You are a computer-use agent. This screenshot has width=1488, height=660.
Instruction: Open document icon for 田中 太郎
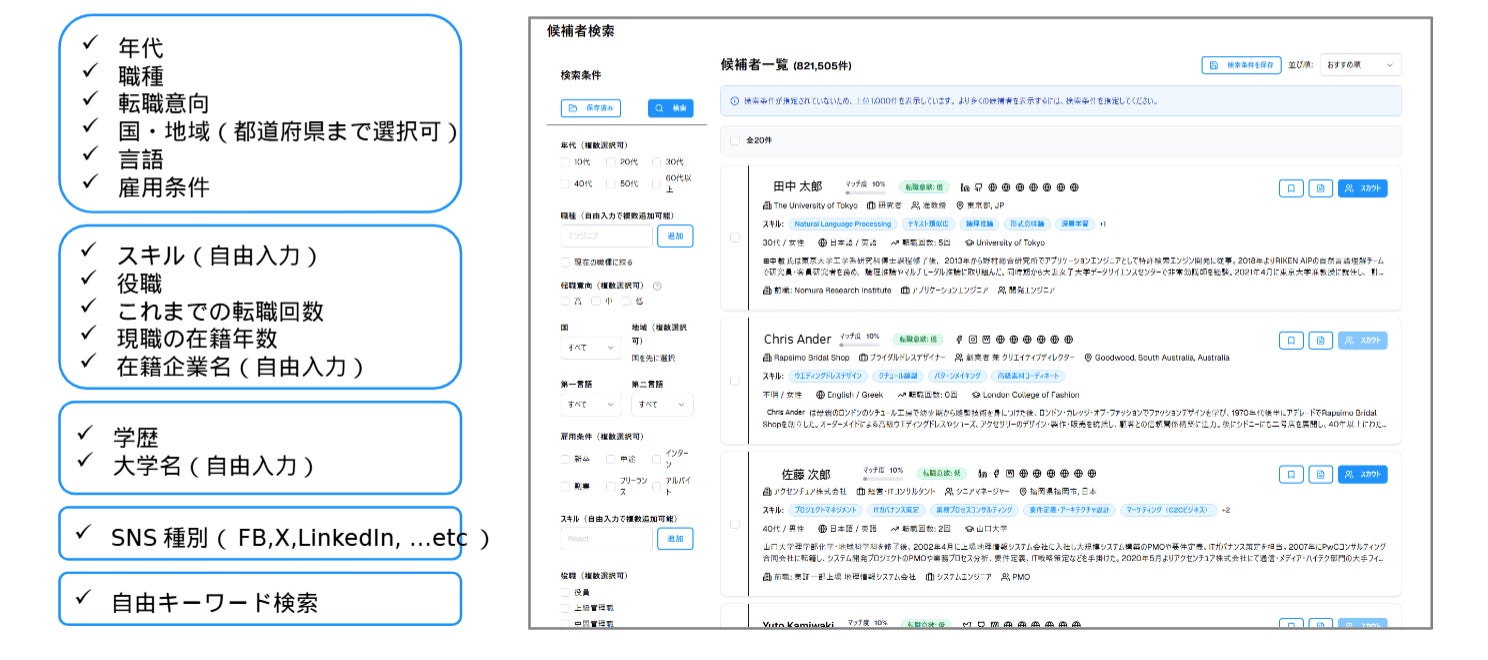(1320, 187)
